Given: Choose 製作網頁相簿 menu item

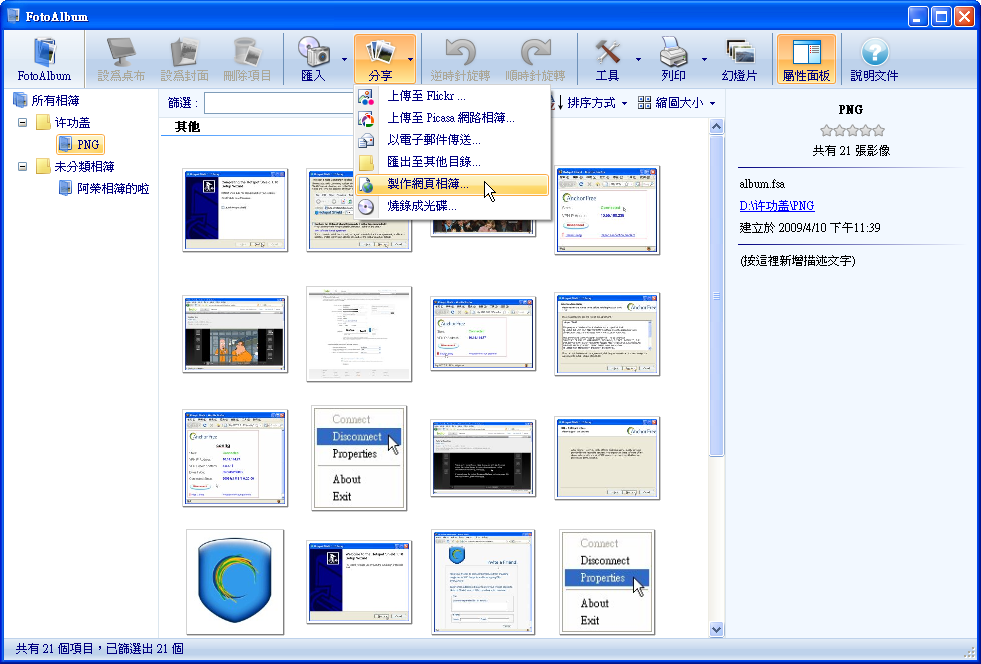Looking at the screenshot, I should click(x=452, y=185).
